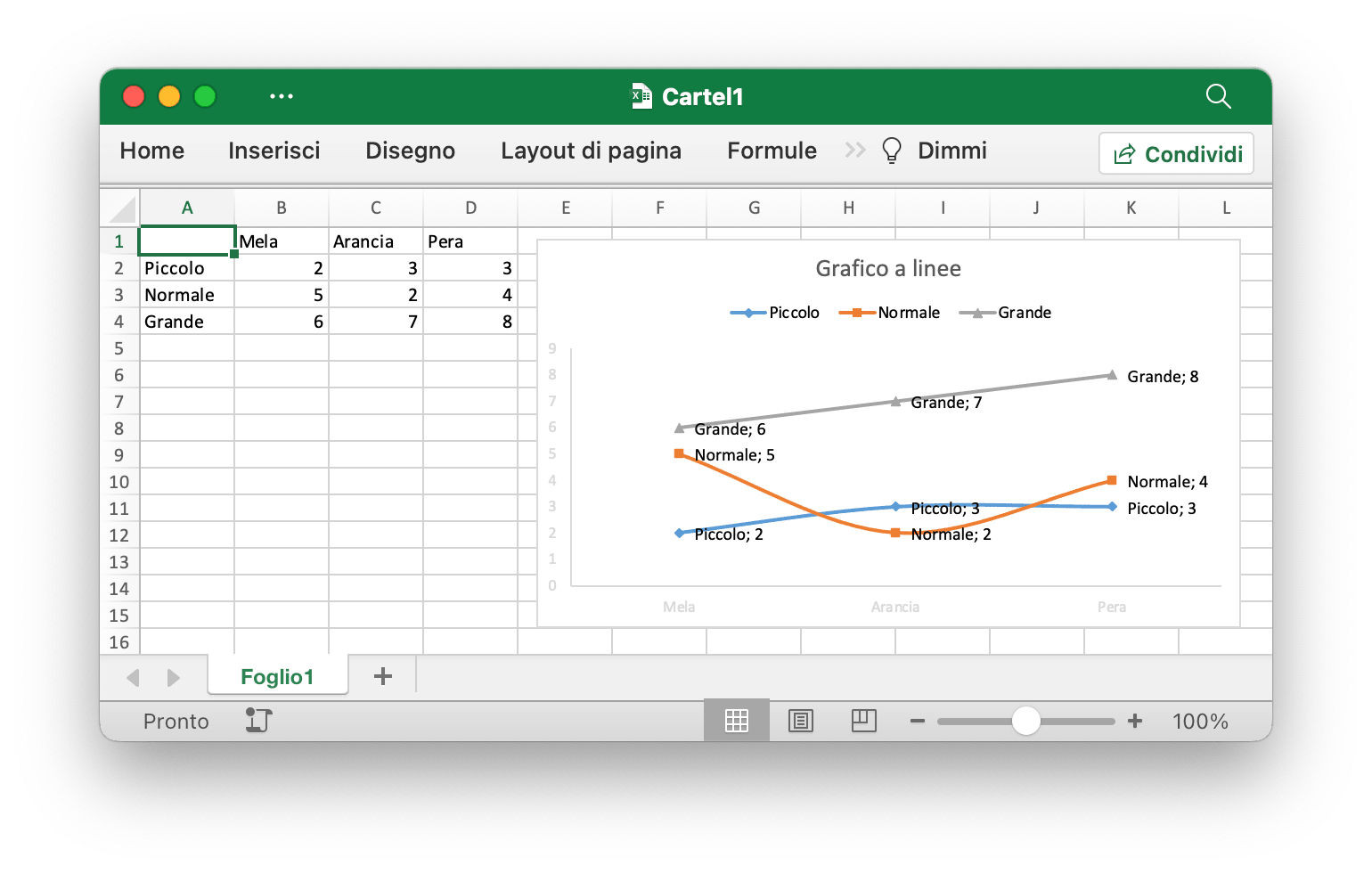The image size is (1372, 873).
Task: Click the accessibility macro icon in status bar
Action: 258,720
